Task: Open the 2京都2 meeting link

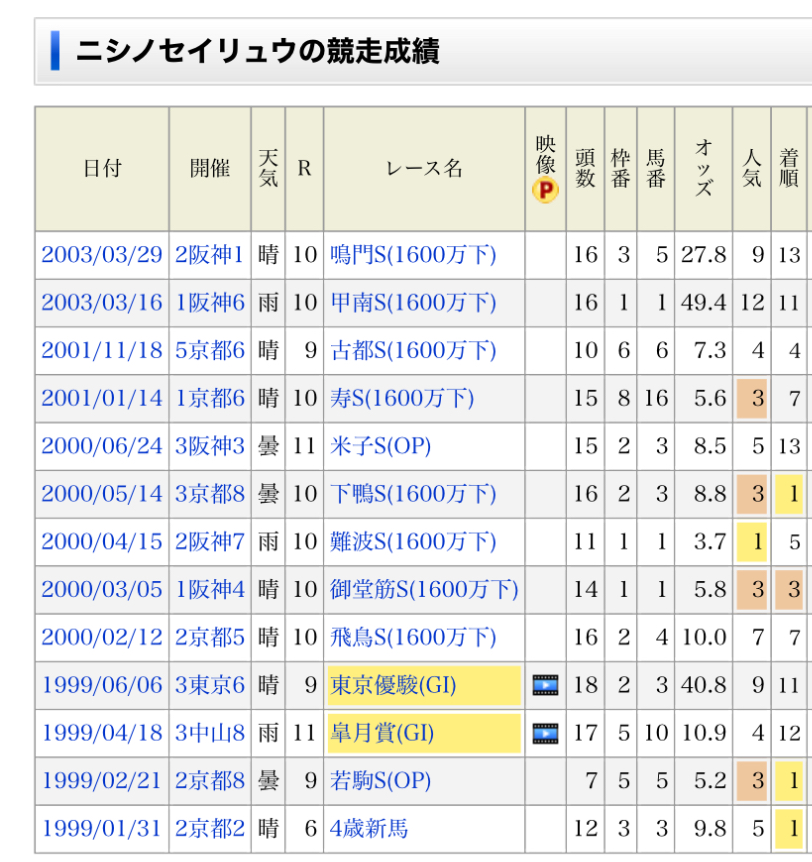Action: tap(209, 828)
